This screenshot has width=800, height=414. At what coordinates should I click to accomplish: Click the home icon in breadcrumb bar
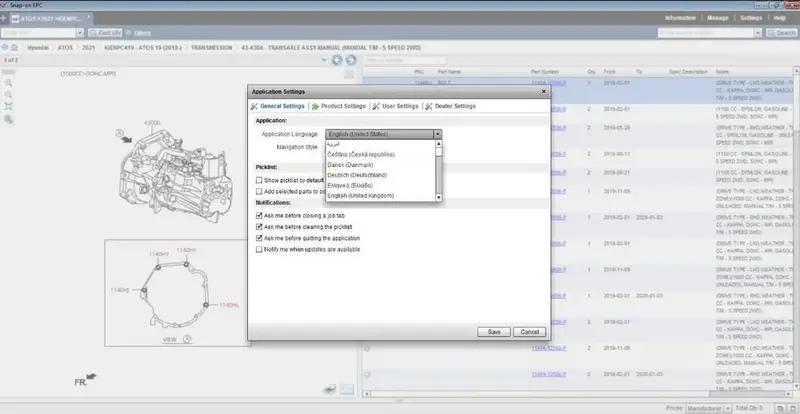[5, 47]
